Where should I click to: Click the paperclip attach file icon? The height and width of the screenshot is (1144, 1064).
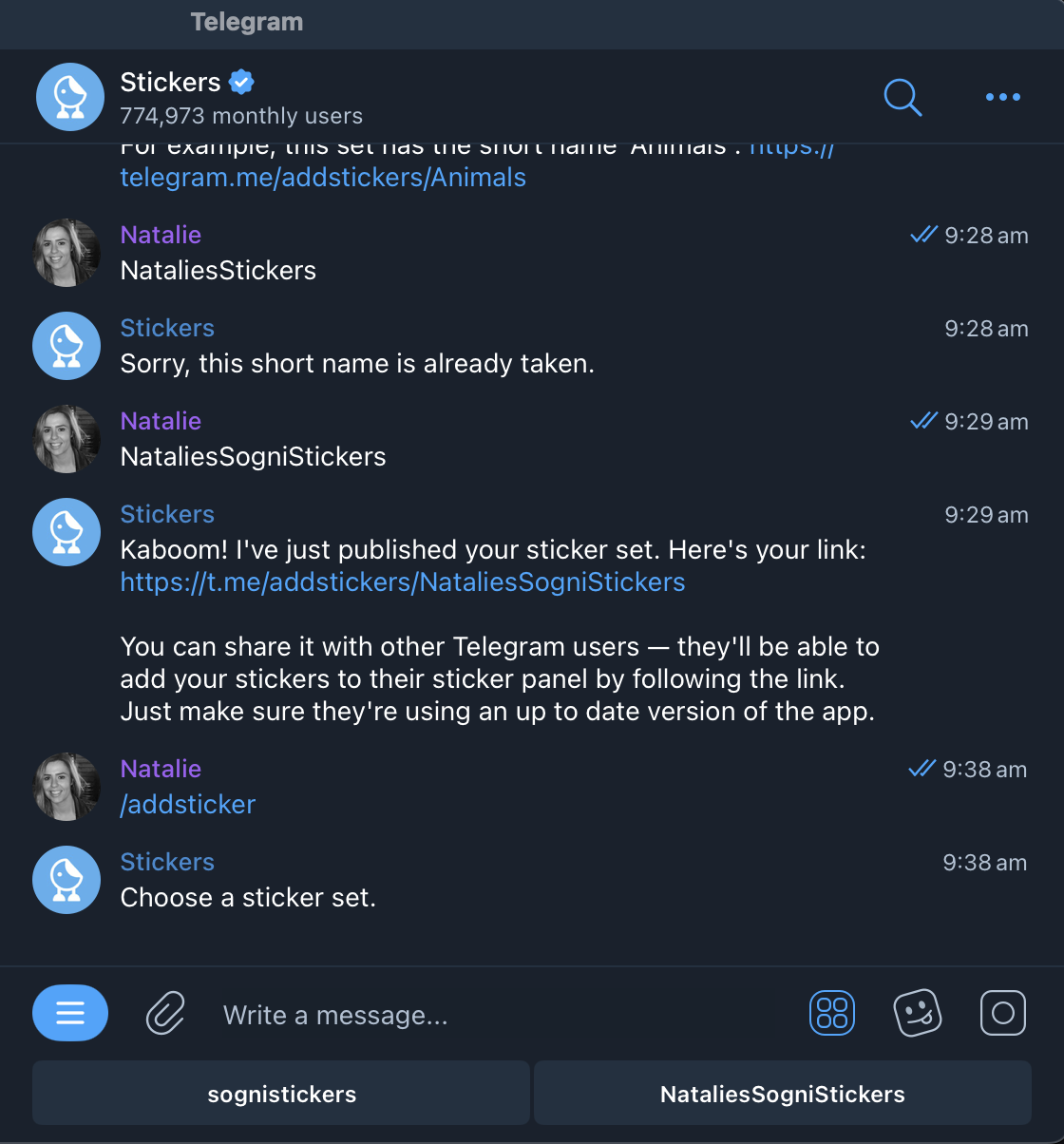(x=165, y=1013)
